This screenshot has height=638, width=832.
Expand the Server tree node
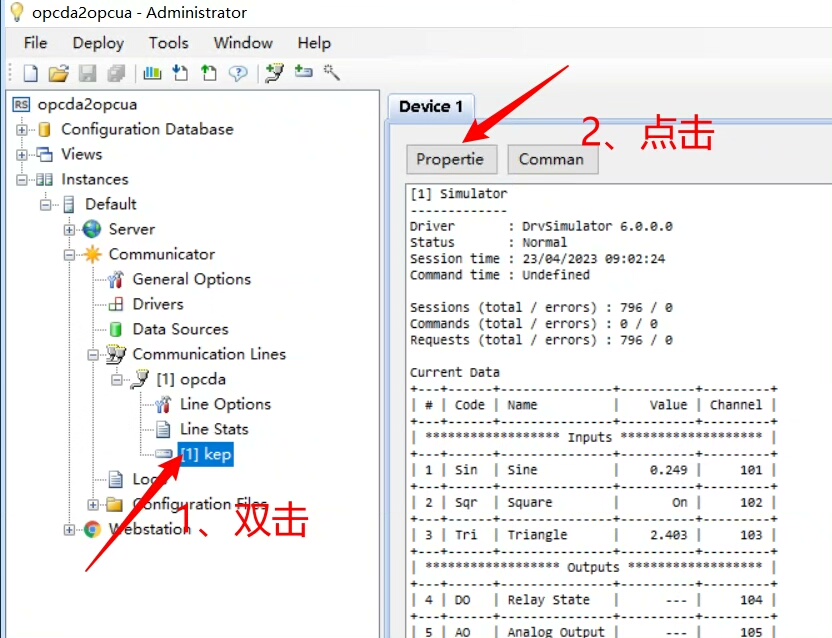[70, 230]
